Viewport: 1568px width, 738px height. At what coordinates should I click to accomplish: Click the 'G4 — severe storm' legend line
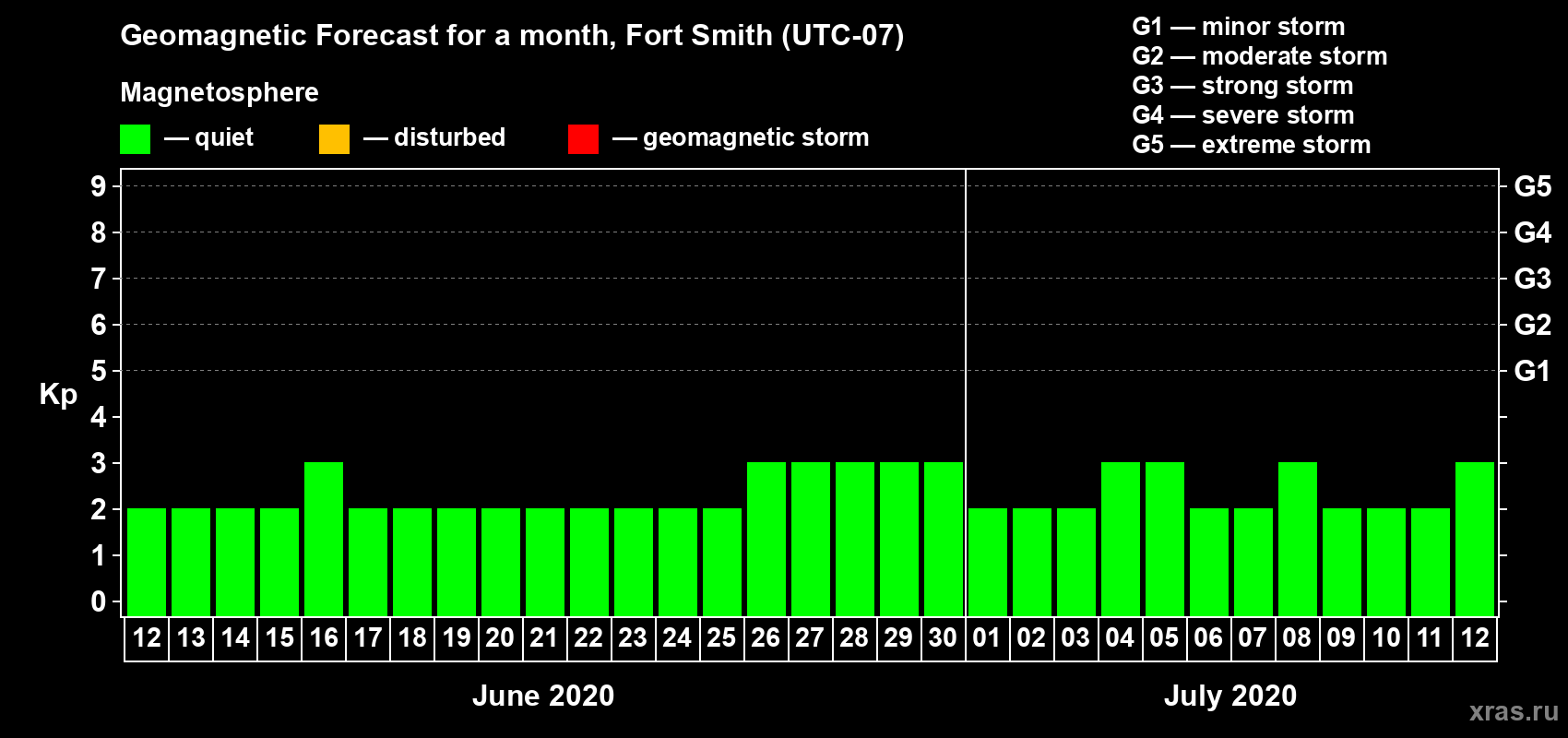click(x=1243, y=115)
